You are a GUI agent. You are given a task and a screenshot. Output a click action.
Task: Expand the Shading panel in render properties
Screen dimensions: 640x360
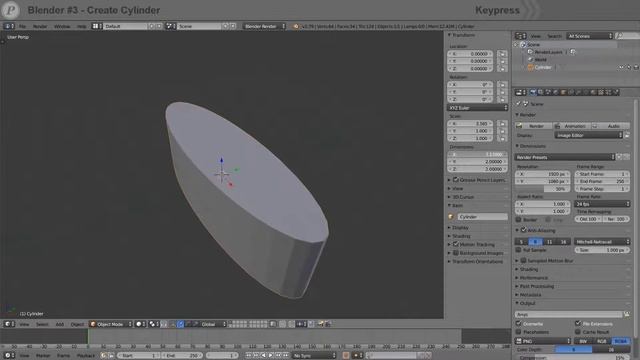click(x=529, y=269)
